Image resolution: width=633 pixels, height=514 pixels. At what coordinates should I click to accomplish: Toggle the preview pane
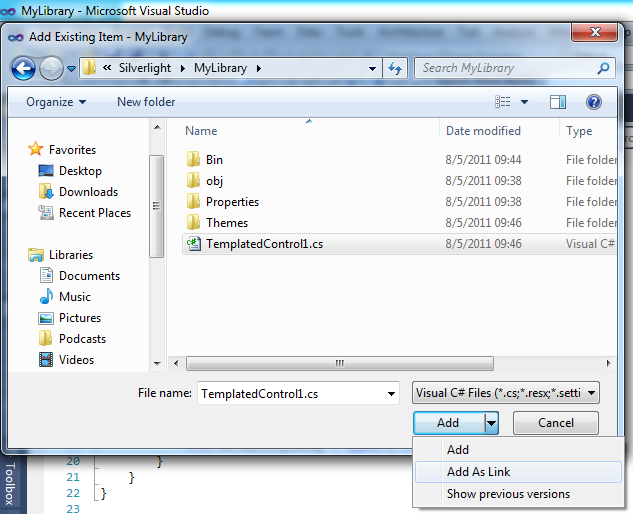pos(558,102)
